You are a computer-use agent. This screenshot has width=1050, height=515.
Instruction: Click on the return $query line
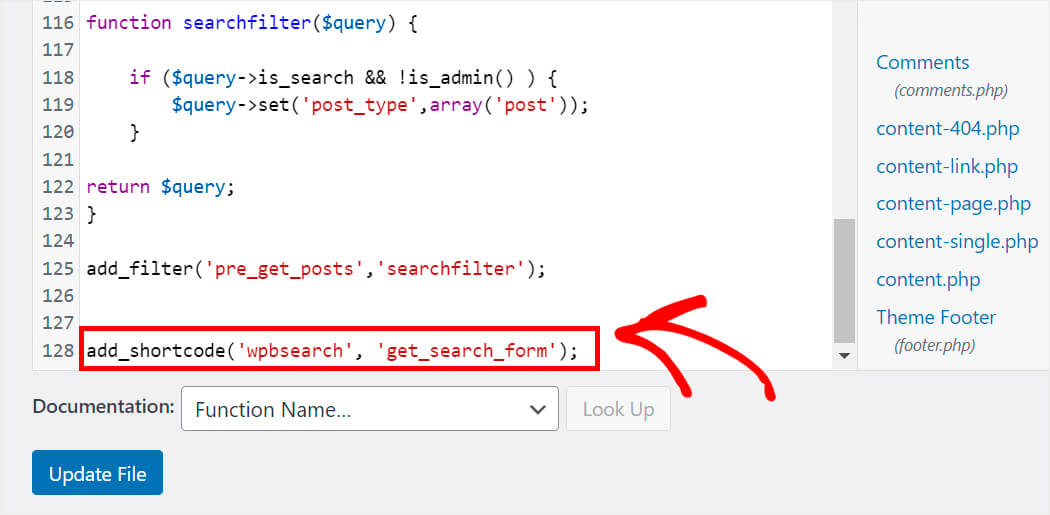tap(161, 187)
